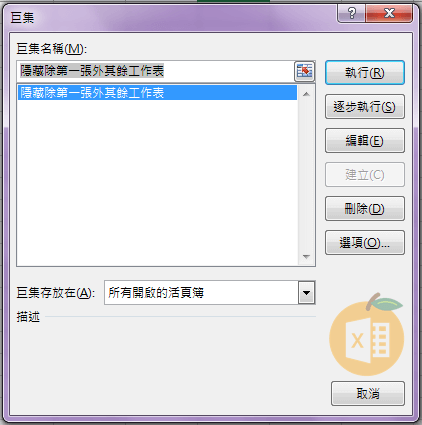This screenshot has height=425, width=422.
Task: Close the 巨集 dialog with X
Action: (389, 13)
